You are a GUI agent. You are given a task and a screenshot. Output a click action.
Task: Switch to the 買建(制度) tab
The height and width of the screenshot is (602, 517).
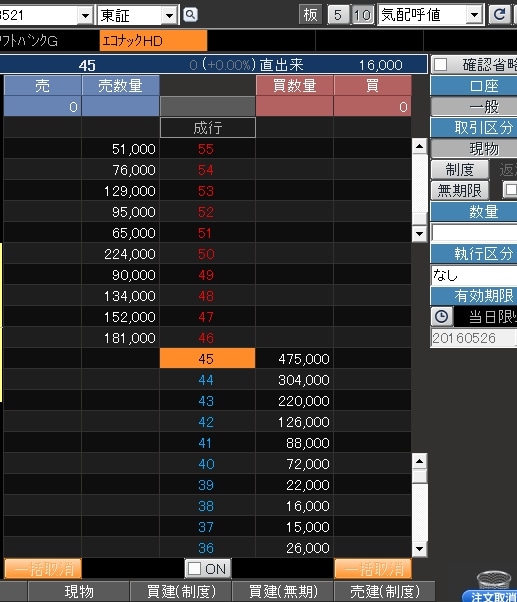[181, 591]
